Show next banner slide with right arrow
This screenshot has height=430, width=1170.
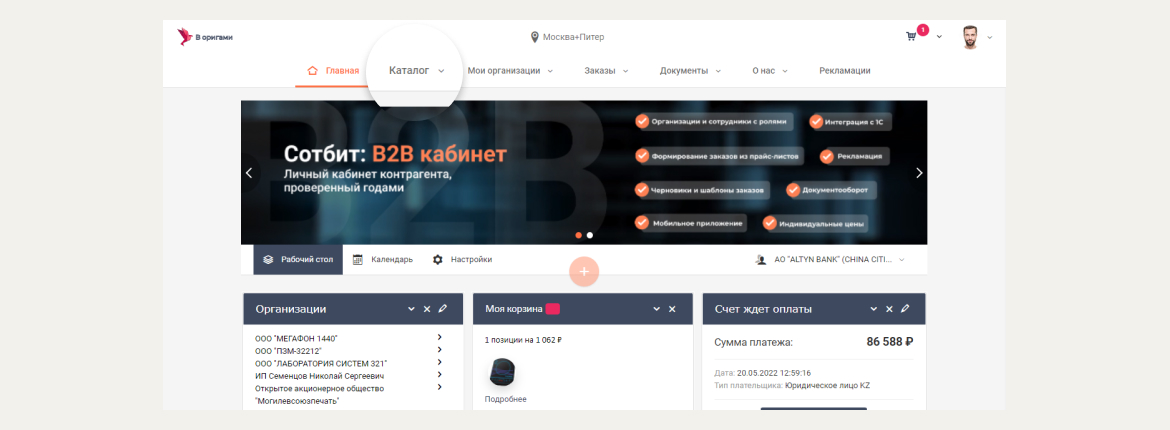click(919, 172)
